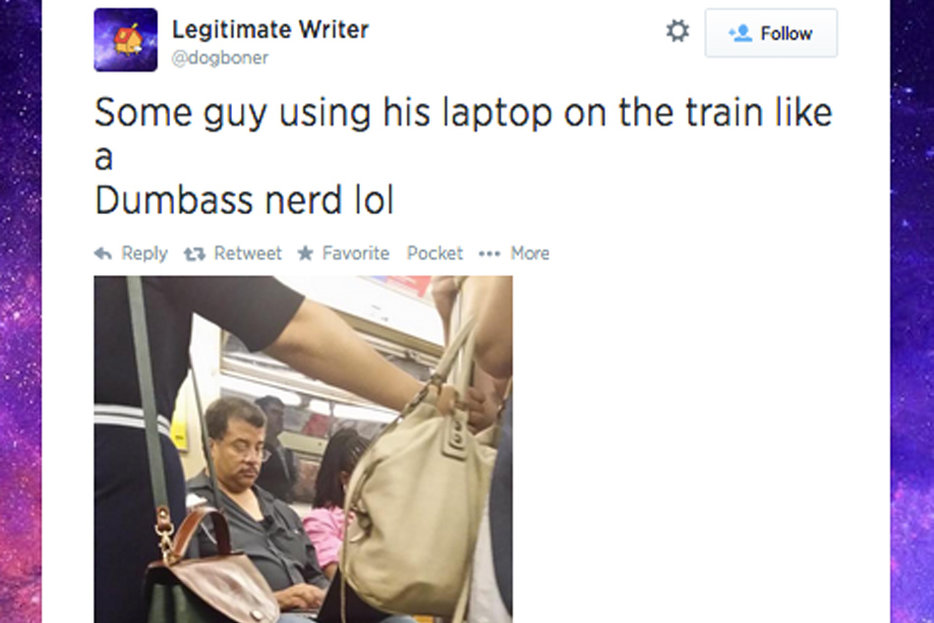Visit the @dogboner handle link
Screen dimensions: 934x623
click(220, 58)
